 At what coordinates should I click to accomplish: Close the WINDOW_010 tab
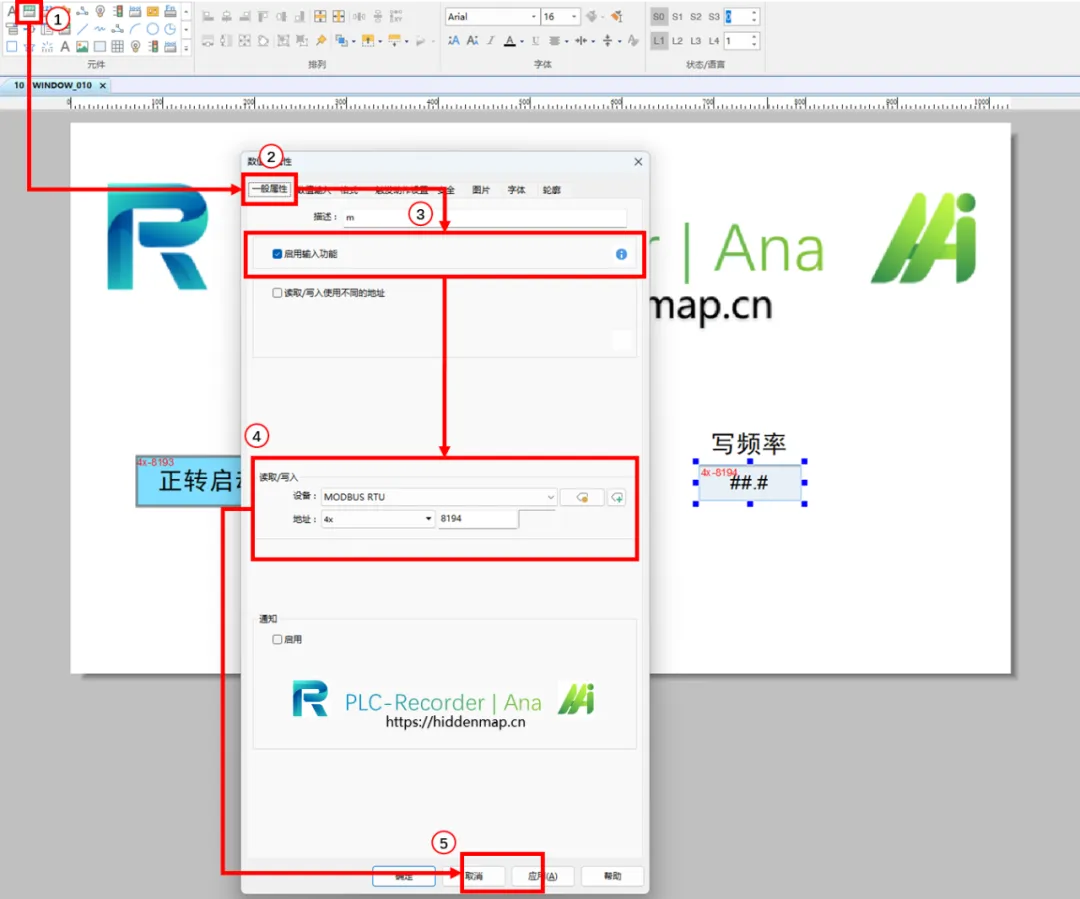103,85
